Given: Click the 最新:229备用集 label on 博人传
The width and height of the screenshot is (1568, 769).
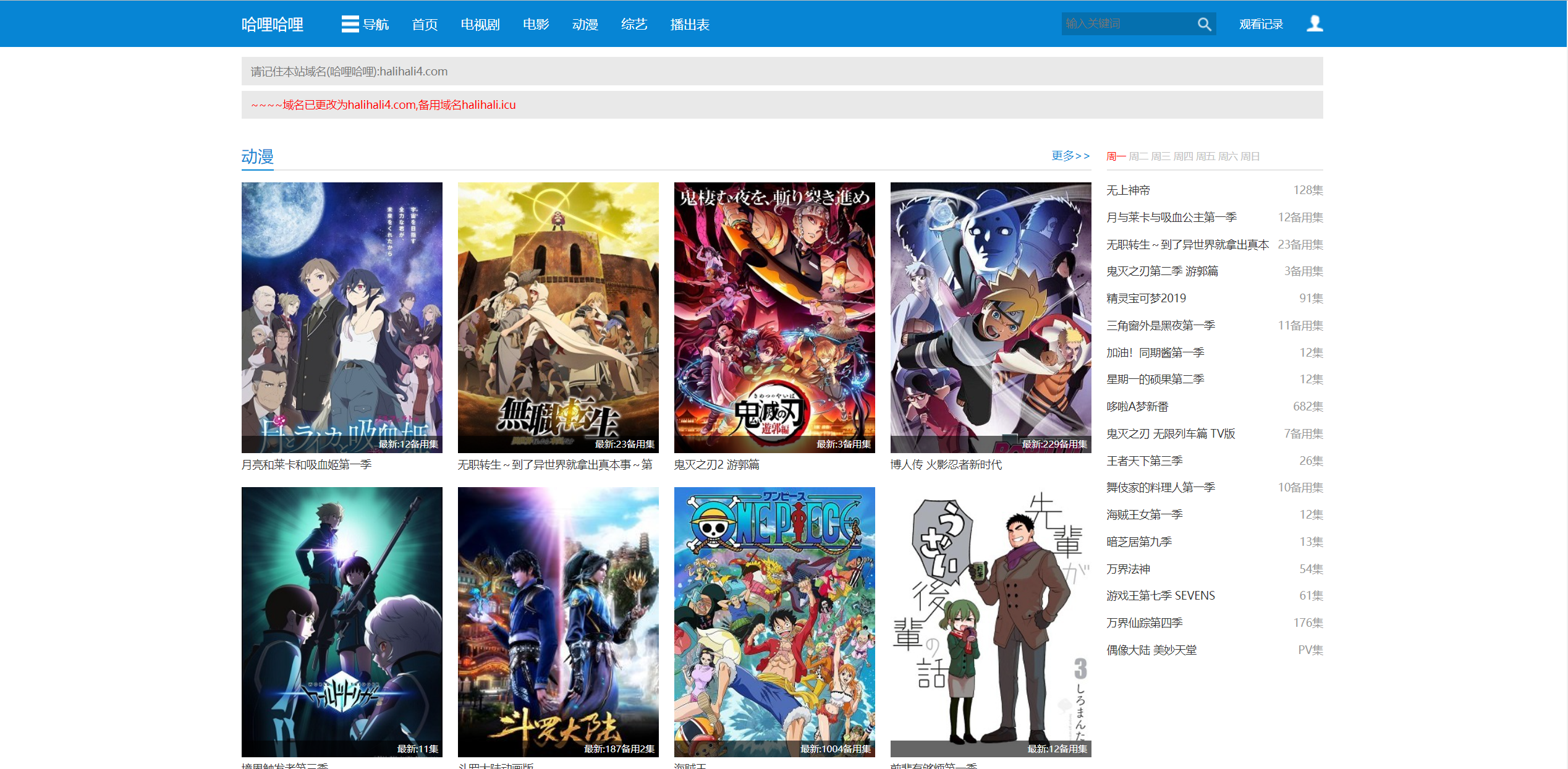Looking at the screenshot, I should (1054, 444).
